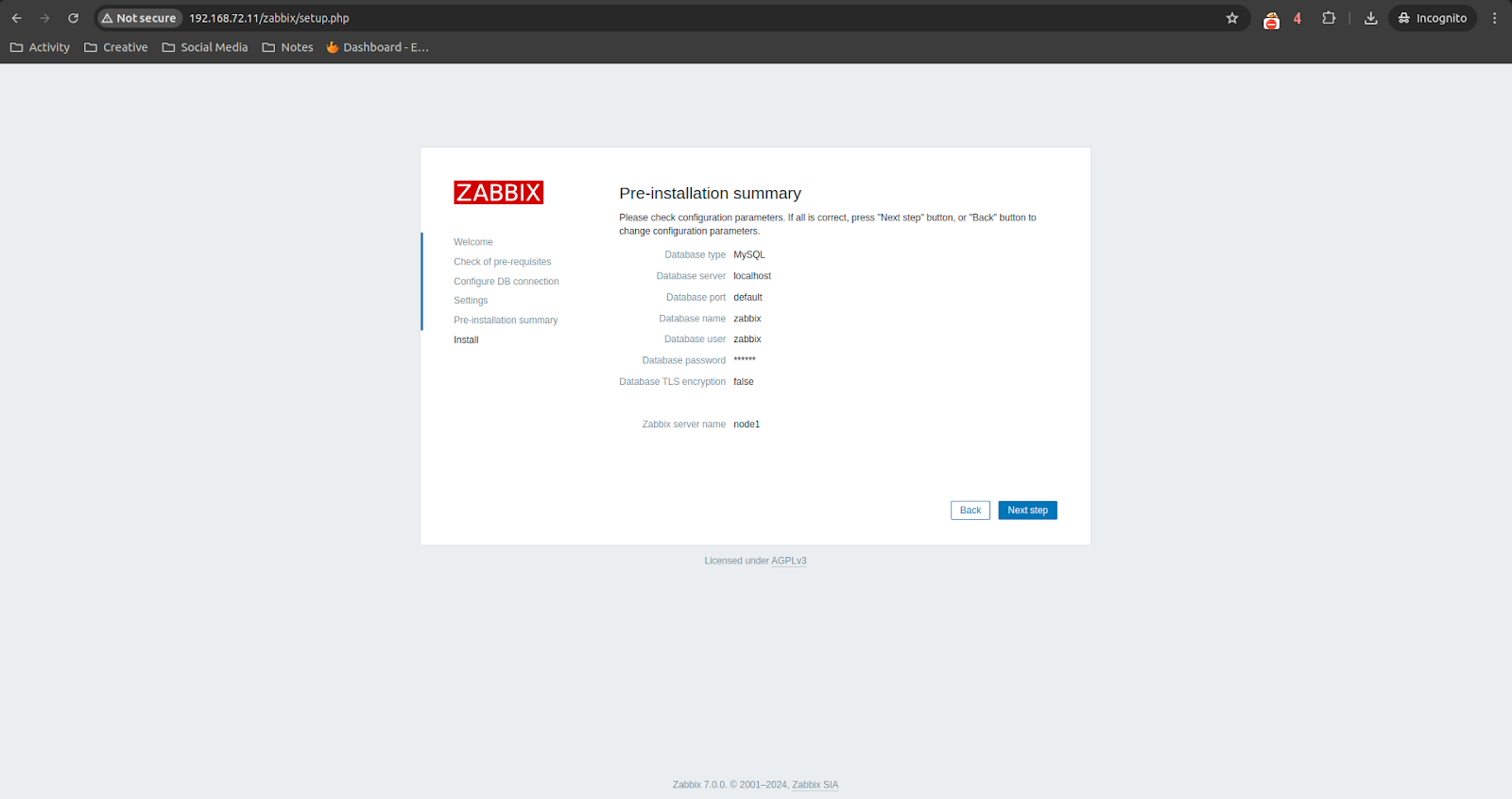Click the extension counter badge showing 4

point(1297,18)
